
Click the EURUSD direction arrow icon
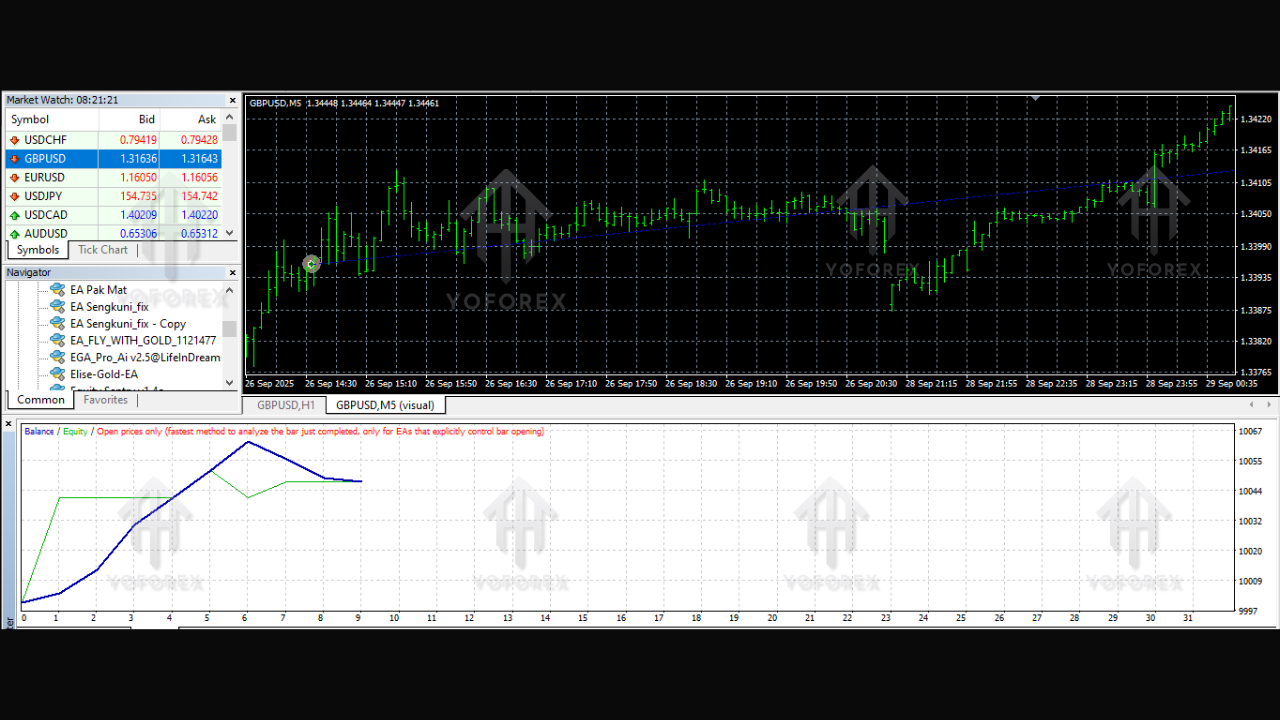[x=14, y=178]
